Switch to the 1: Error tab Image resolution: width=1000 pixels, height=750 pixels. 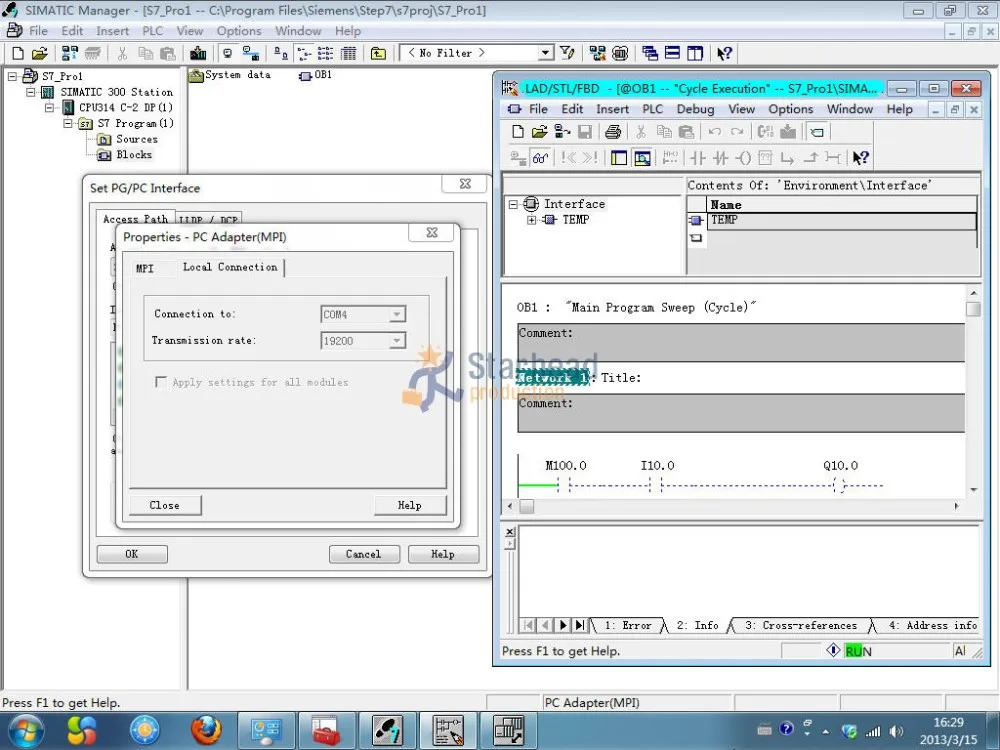pos(628,626)
